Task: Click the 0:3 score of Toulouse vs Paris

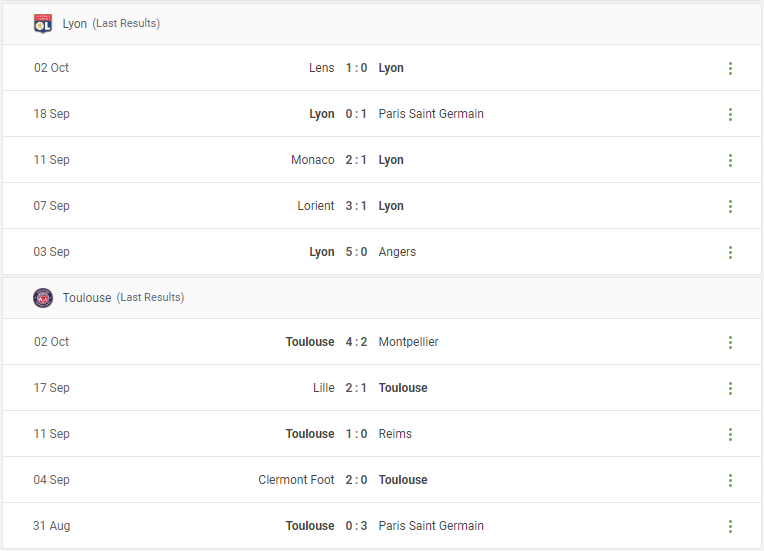Action: coord(356,526)
